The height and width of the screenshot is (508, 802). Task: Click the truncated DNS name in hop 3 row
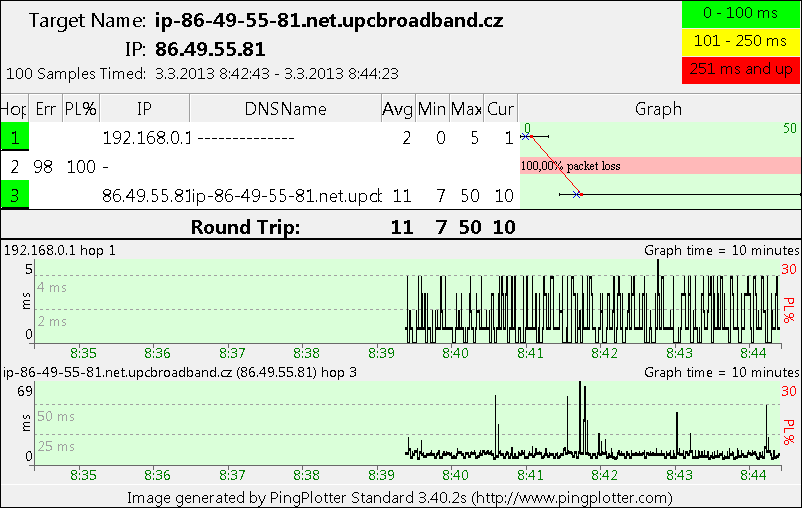click(286, 195)
